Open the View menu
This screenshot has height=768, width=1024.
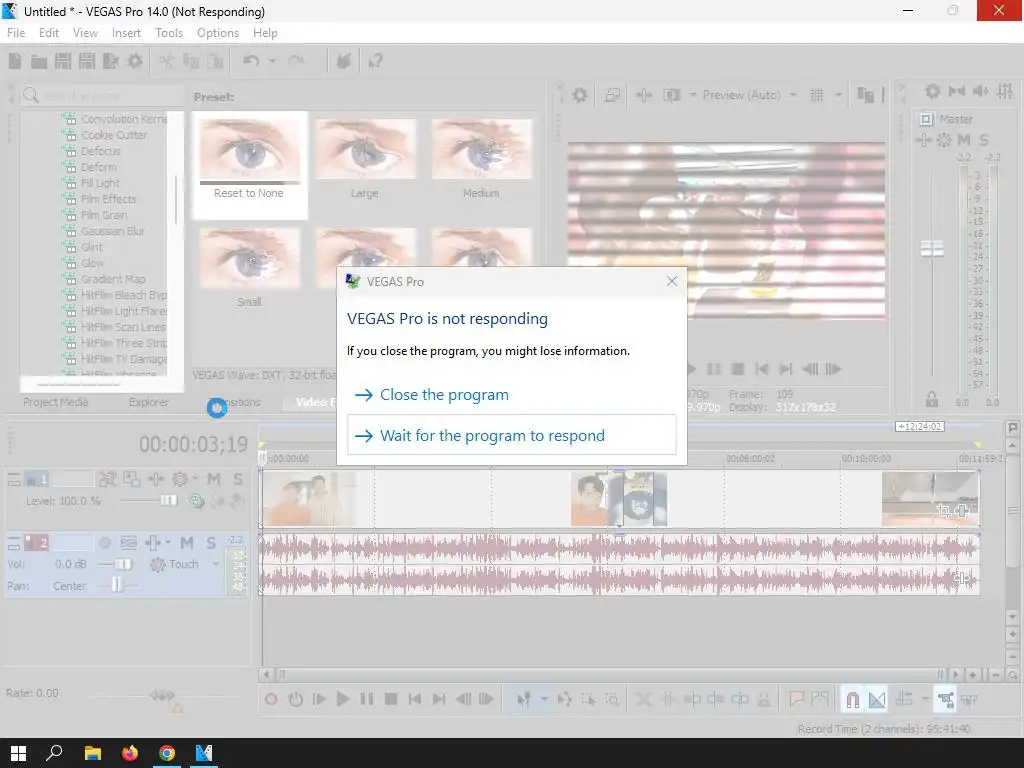click(x=86, y=33)
